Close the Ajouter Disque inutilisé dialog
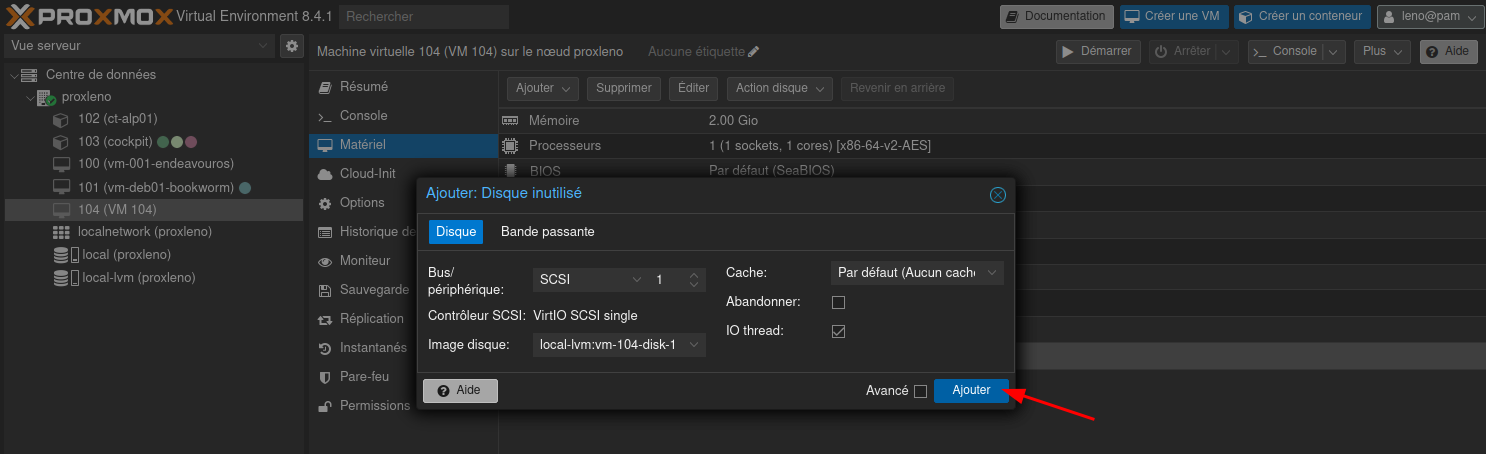The width and height of the screenshot is (1486, 454). [997, 195]
